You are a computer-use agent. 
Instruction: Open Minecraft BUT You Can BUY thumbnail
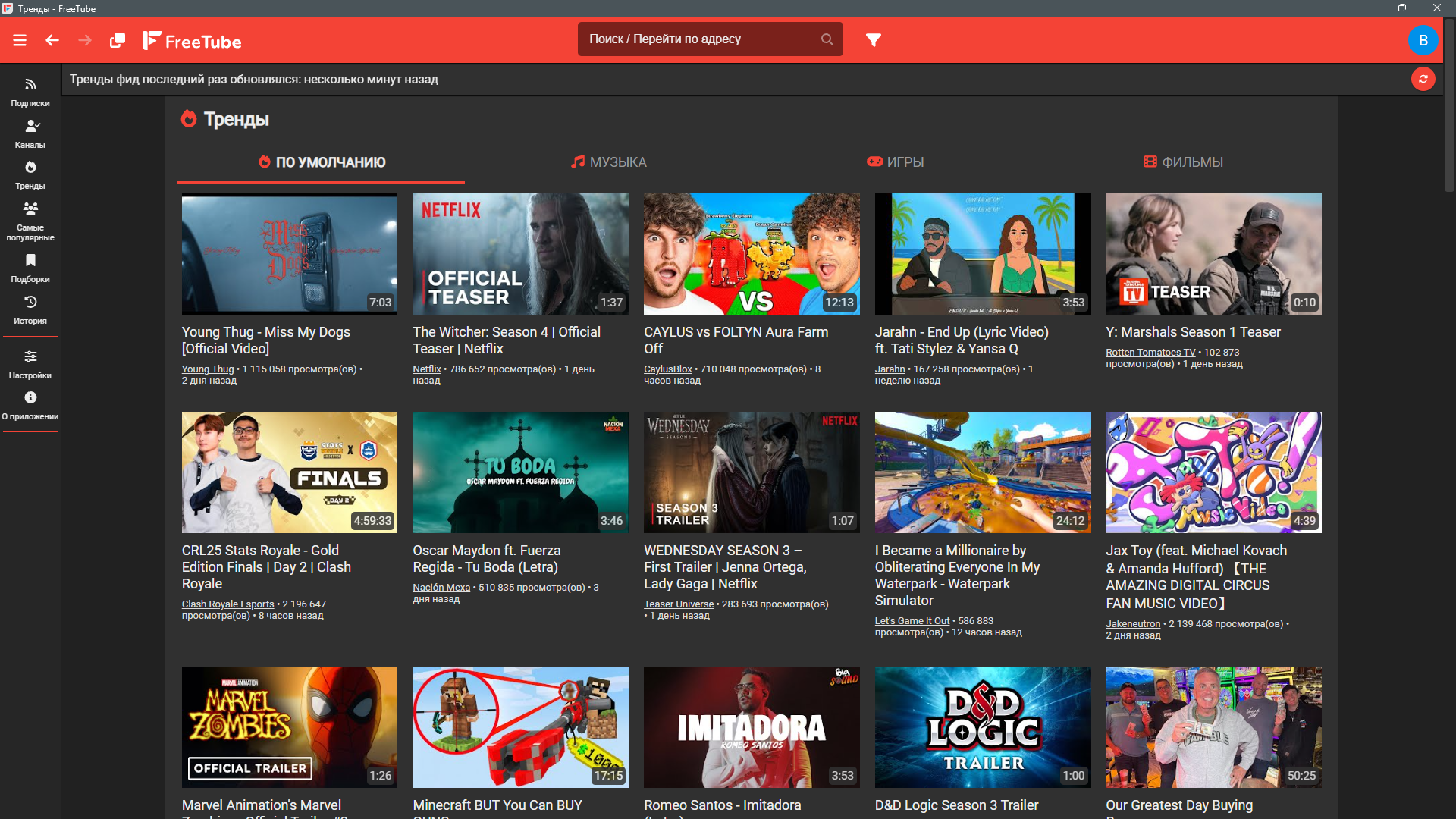(x=520, y=727)
